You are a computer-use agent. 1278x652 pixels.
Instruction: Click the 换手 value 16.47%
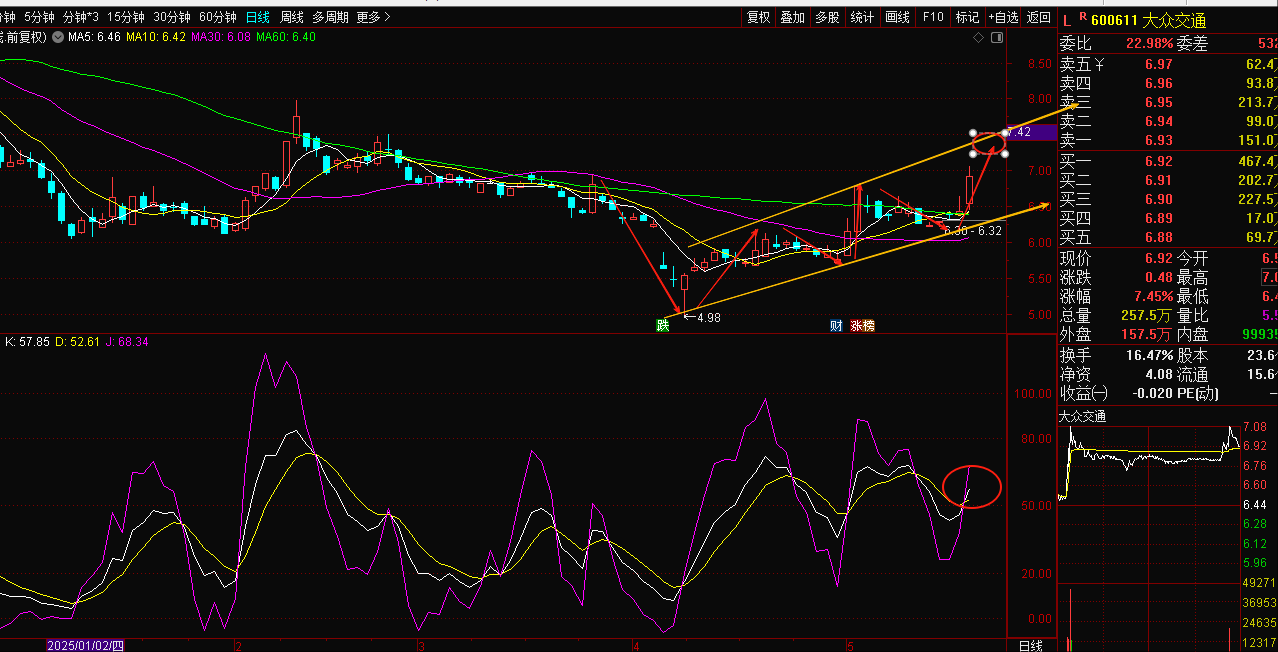(1148, 356)
